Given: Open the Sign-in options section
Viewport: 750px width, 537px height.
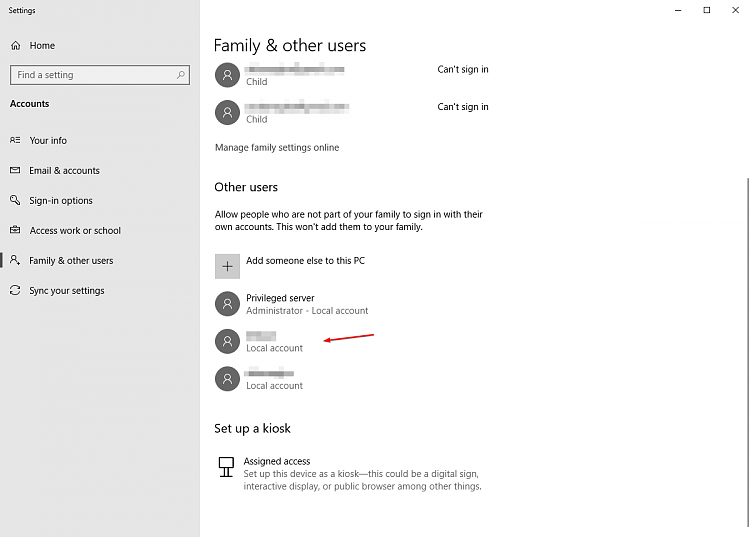Looking at the screenshot, I should tap(61, 200).
